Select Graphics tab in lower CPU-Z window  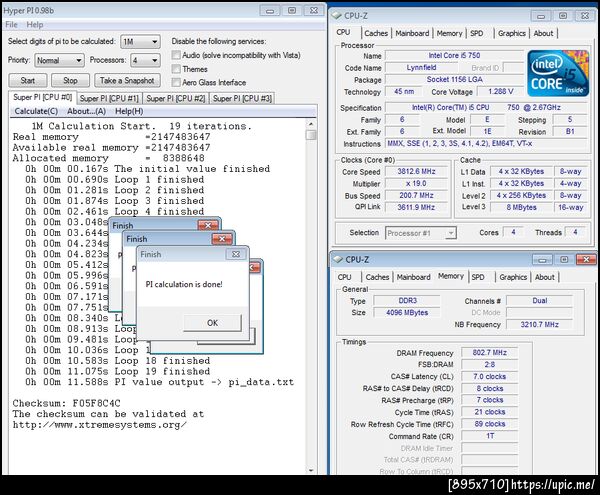pyautogui.click(x=513, y=277)
